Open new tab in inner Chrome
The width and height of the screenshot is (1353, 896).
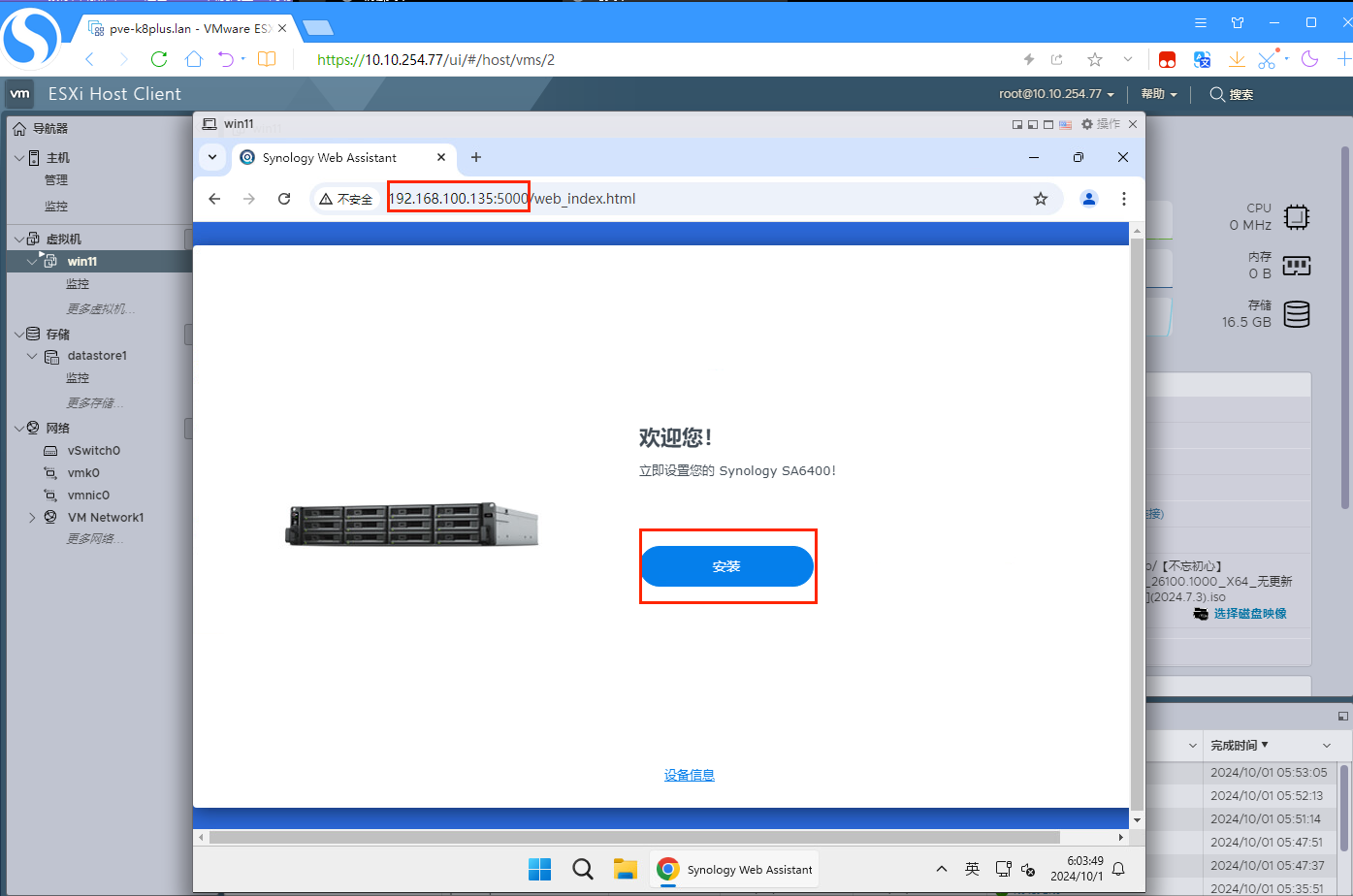click(476, 157)
